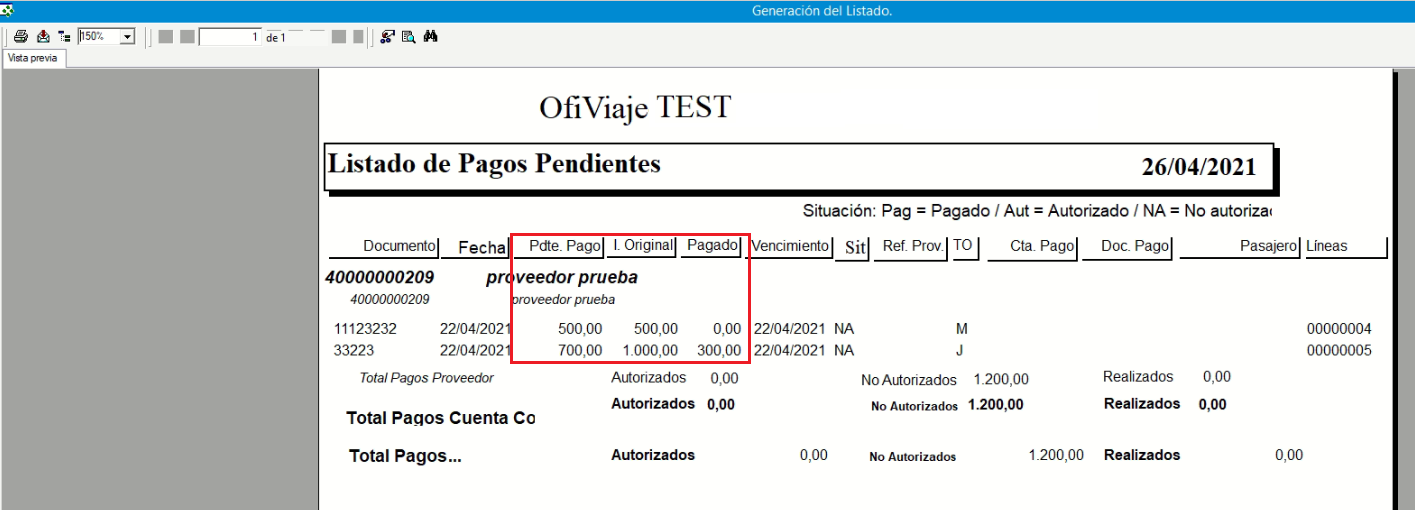Click the I. Original column header
The width and height of the screenshot is (1415, 510).
(x=643, y=246)
